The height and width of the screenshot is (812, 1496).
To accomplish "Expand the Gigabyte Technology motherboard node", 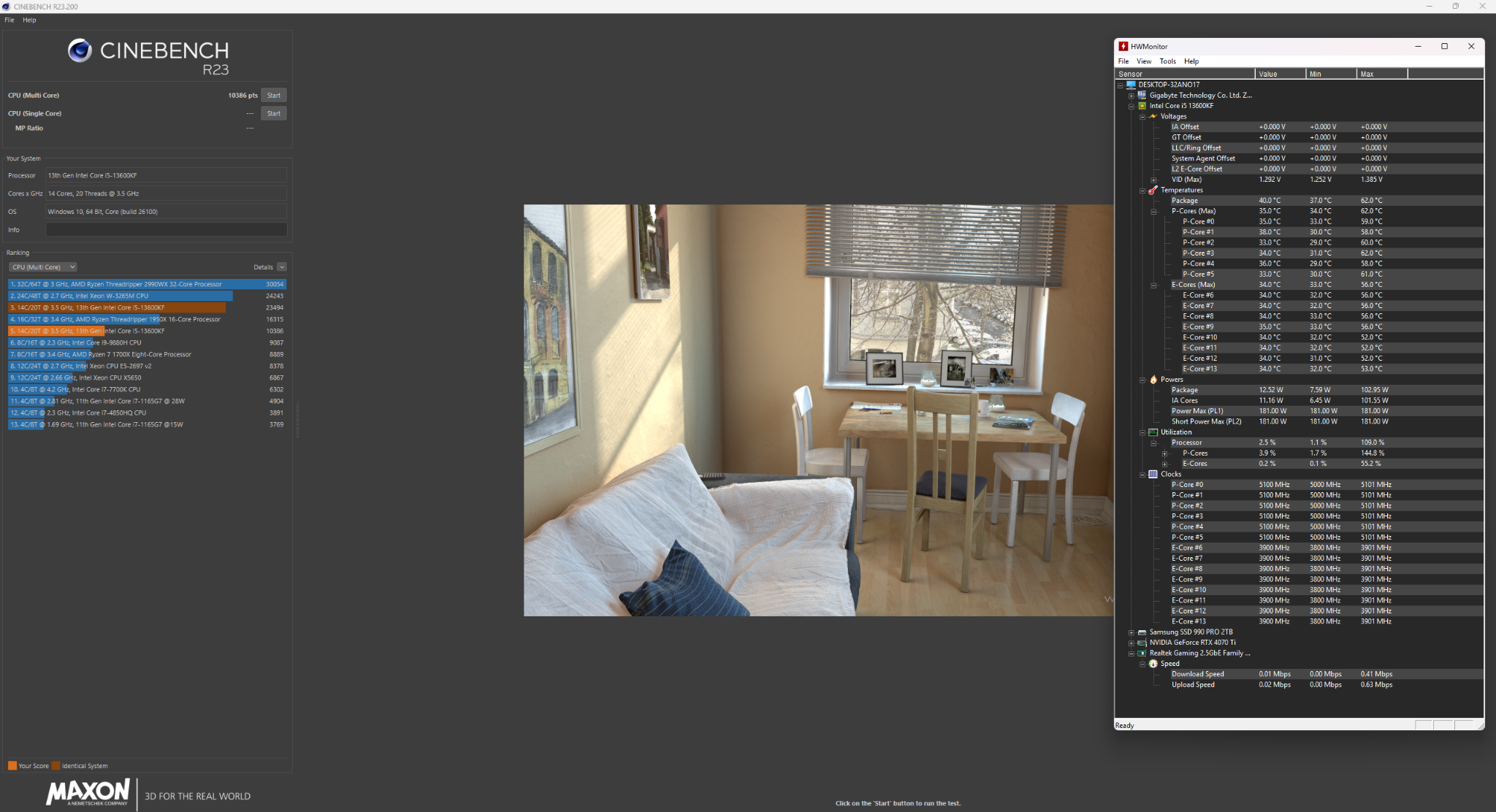I will (1131, 96).
